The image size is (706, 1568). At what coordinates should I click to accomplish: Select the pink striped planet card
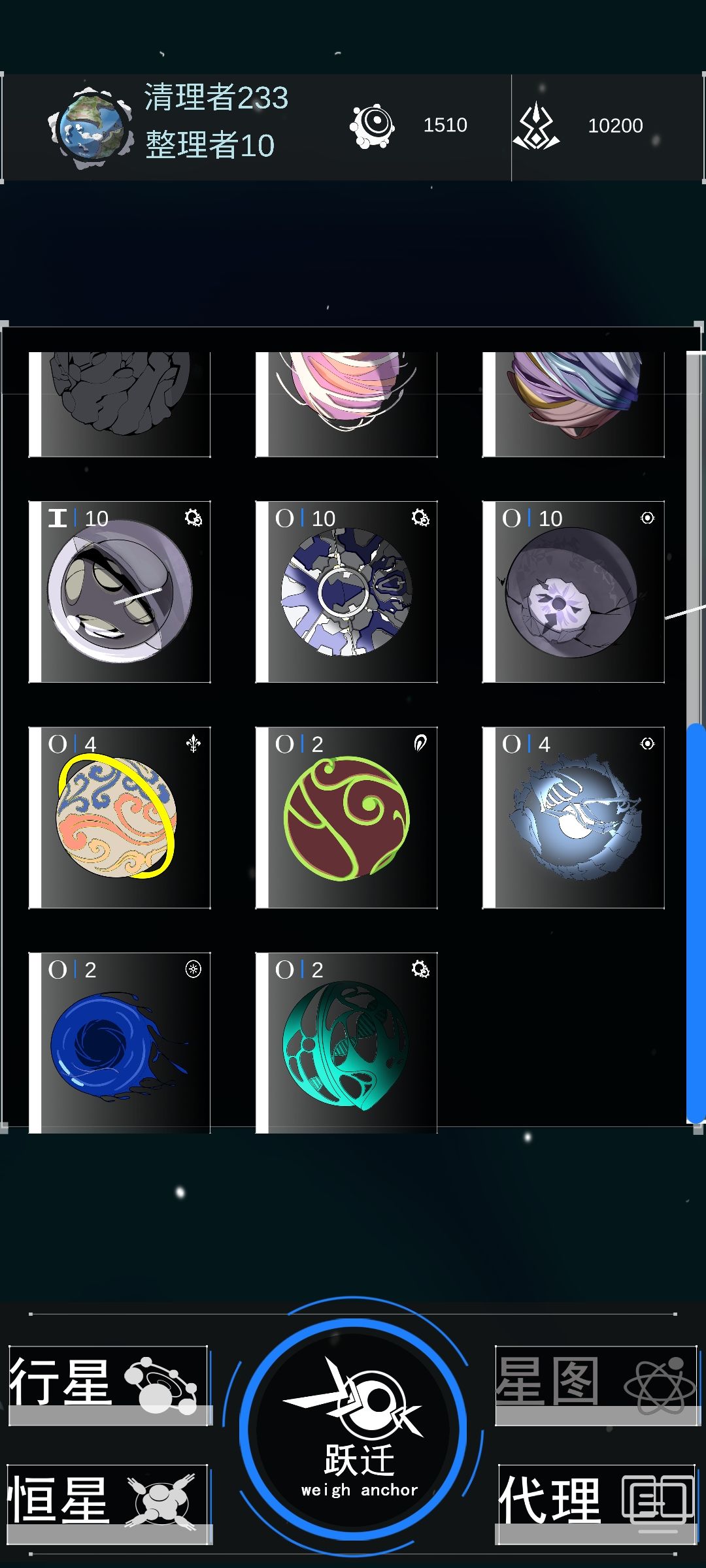(x=346, y=404)
